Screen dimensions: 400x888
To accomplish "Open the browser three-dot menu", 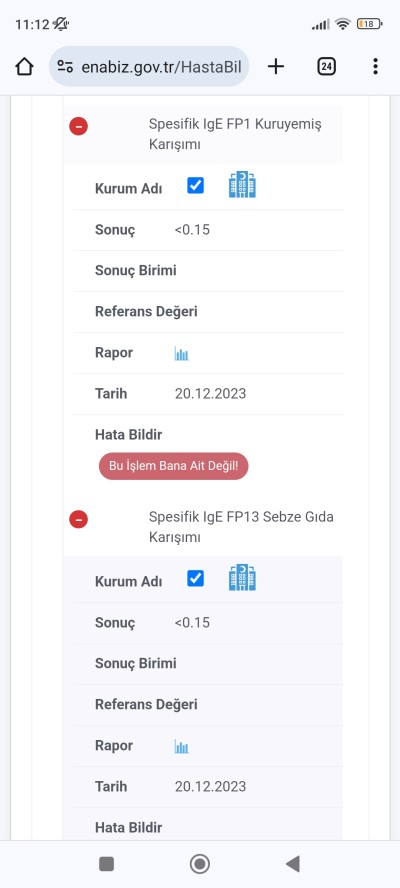I will tap(375, 67).
